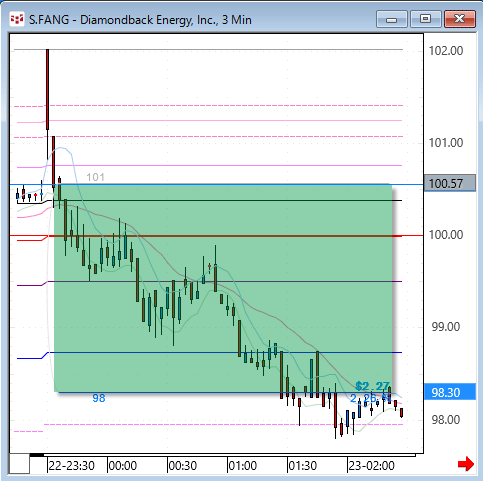Maximize the S.FANG chart window
483x481 pixels.
pos(425,19)
